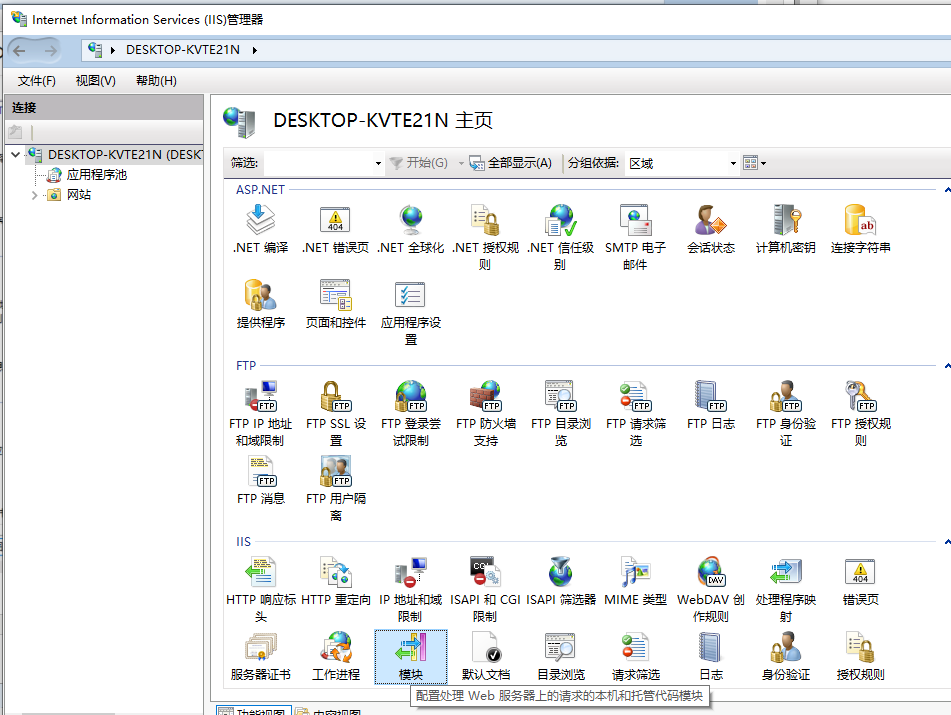The width and height of the screenshot is (951, 715).
Task: Open the dropdown arrow beside 开始(G)
Action: click(x=461, y=163)
